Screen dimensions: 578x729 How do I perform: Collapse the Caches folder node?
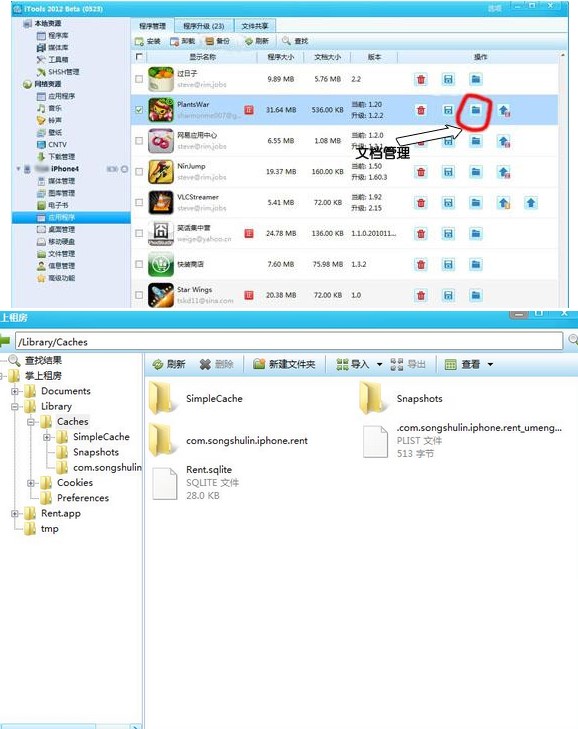[x=31, y=422]
